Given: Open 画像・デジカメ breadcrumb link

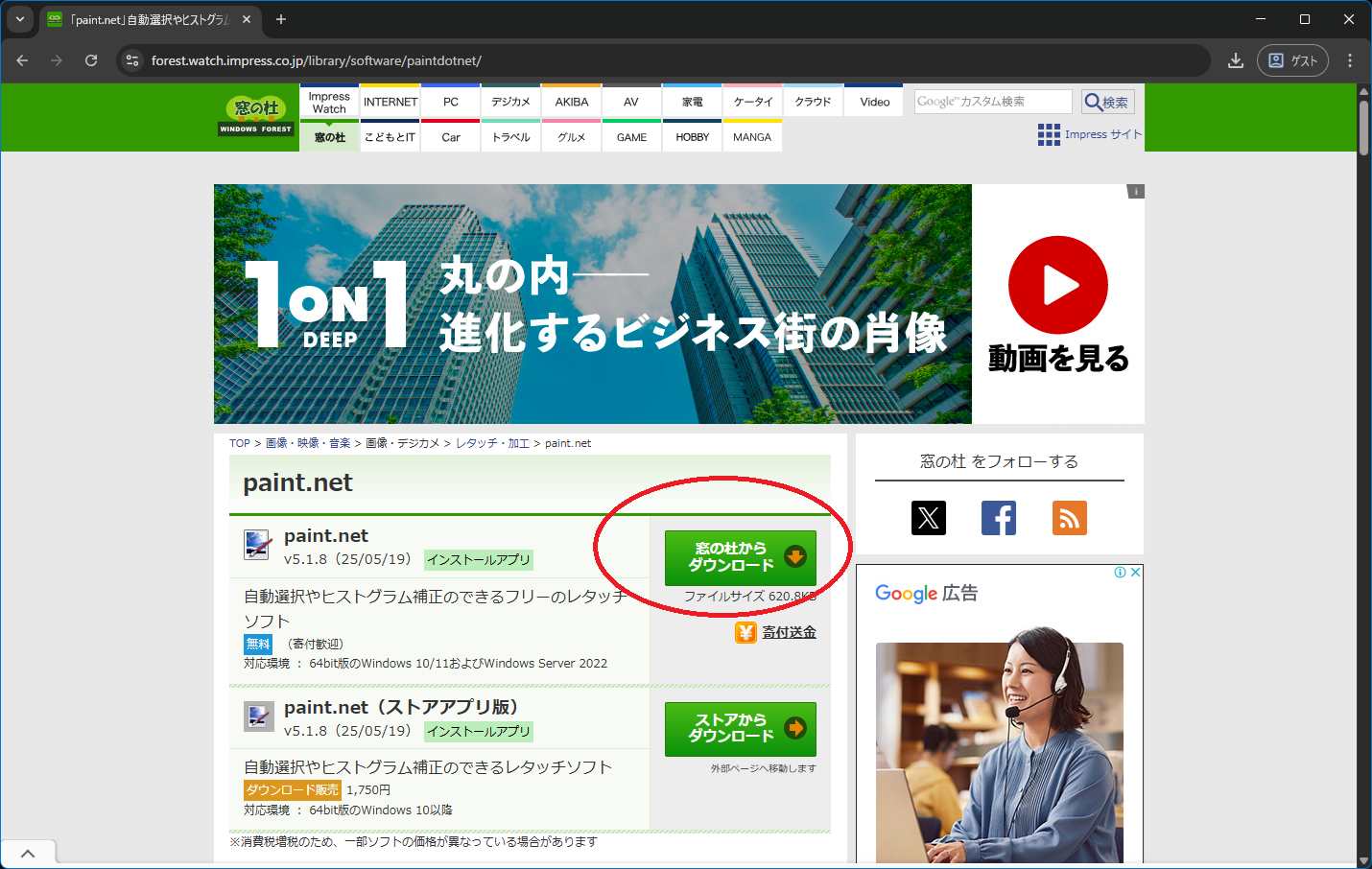Looking at the screenshot, I should (402, 443).
